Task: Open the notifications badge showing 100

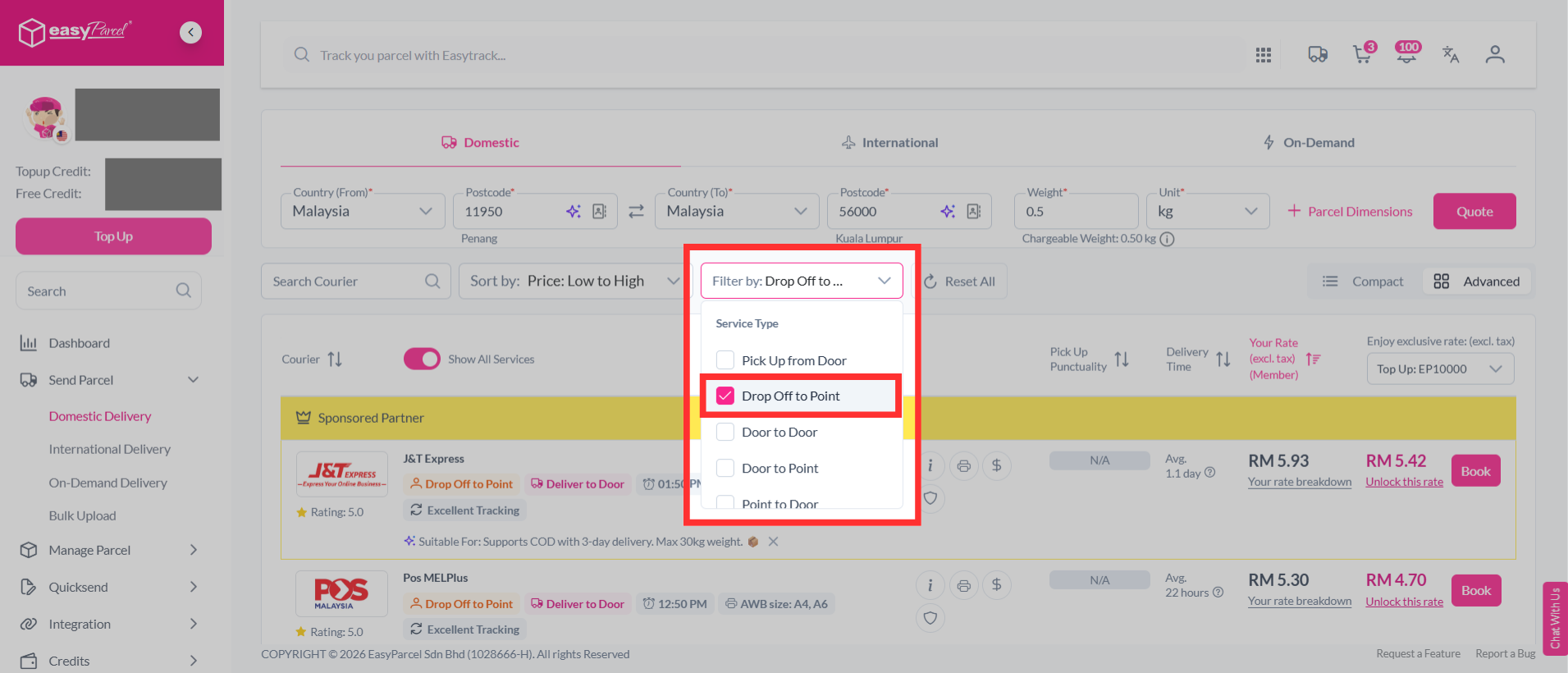Action: (1407, 53)
